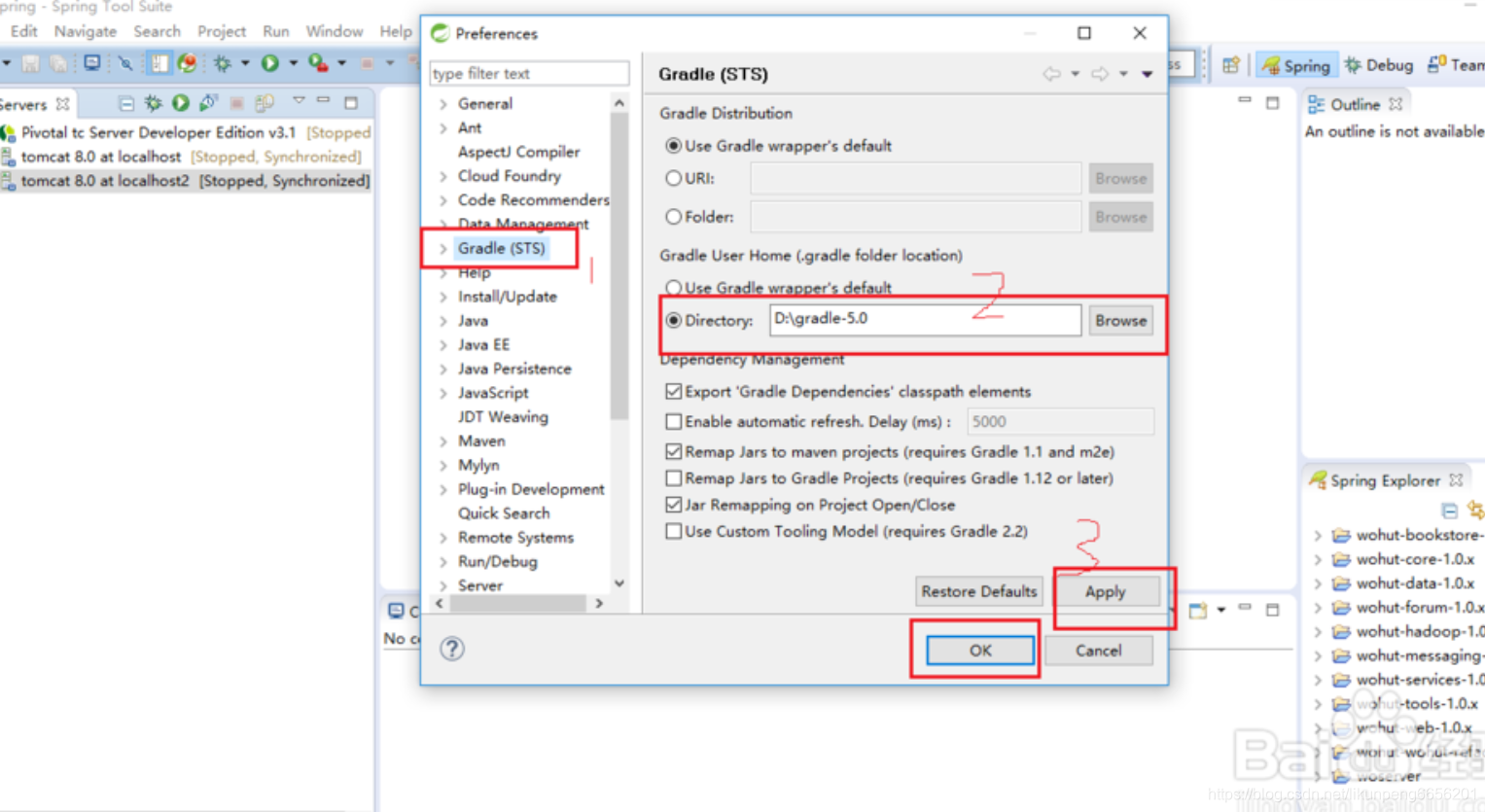Click the Directory path field D:\gradle-5.0
1485x812 pixels.
[x=925, y=319]
